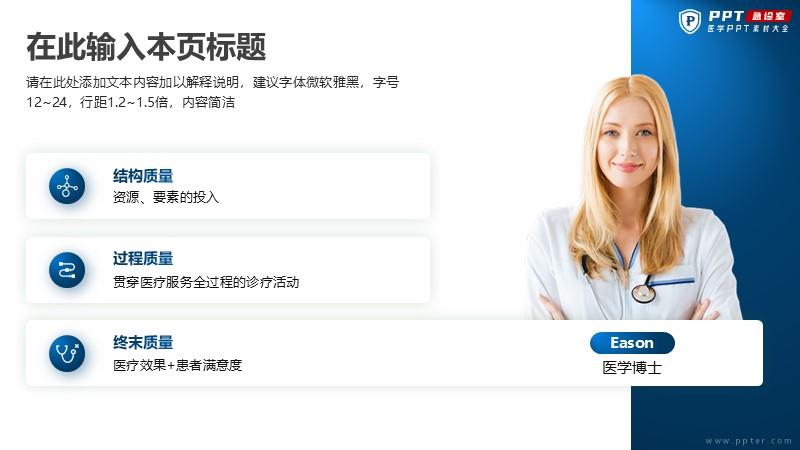The height and width of the screenshot is (450, 800).
Task: Select the 终末质量 heading
Action: tap(143, 342)
